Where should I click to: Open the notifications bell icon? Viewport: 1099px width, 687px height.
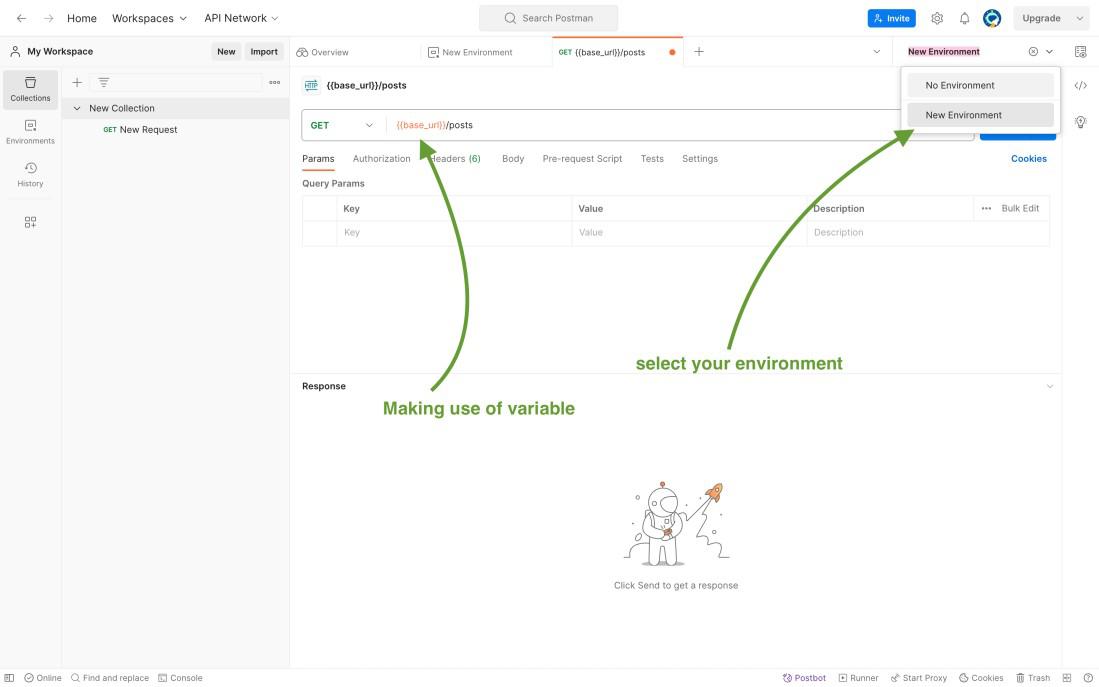click(964, 18)
